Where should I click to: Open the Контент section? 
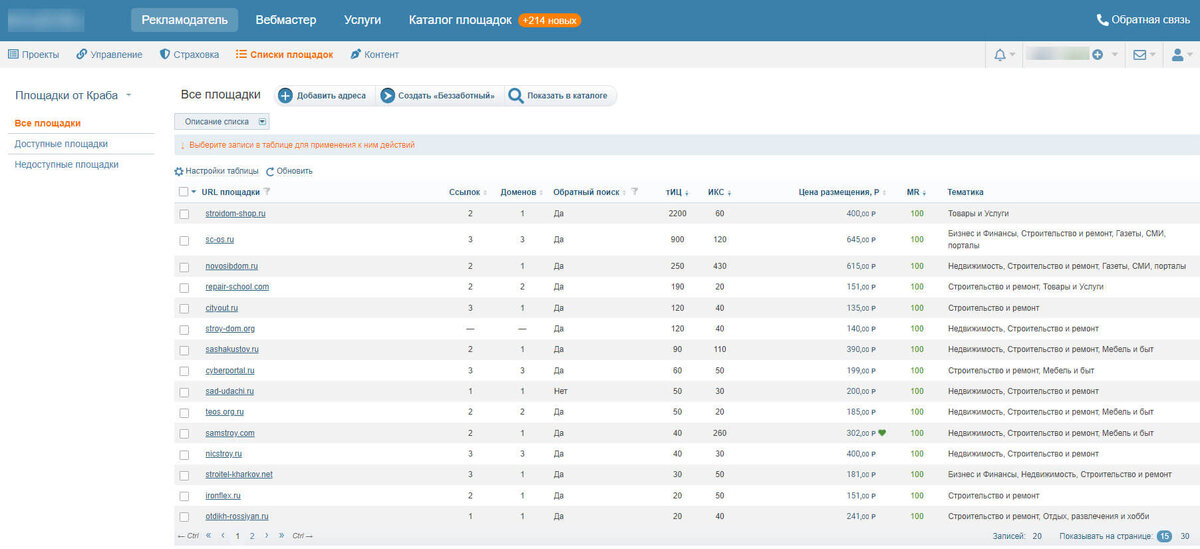click(x=374, y=55)
